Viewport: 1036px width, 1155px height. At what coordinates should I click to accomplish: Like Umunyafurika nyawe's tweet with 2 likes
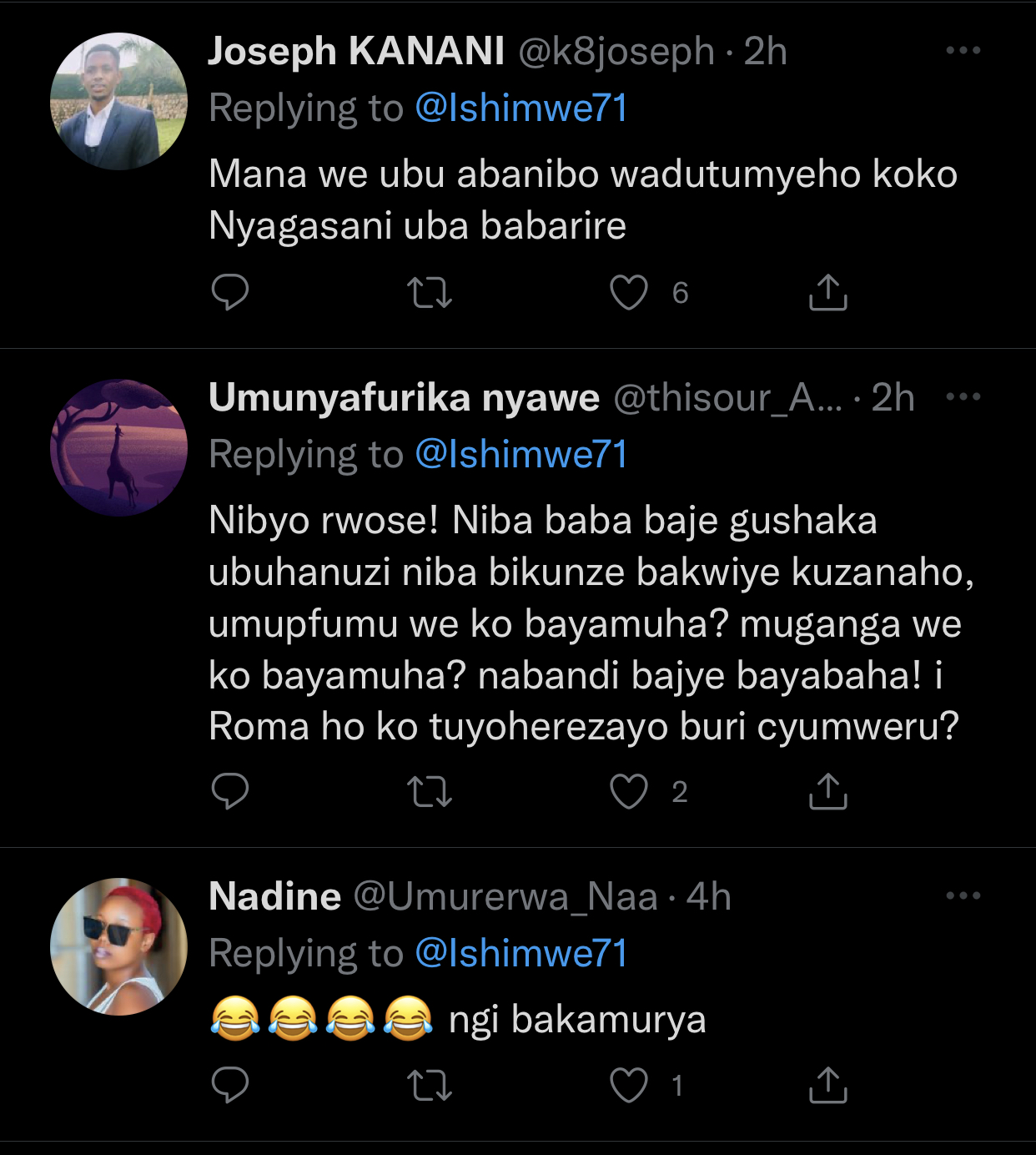pyautogui.click(x=629, y=792)
